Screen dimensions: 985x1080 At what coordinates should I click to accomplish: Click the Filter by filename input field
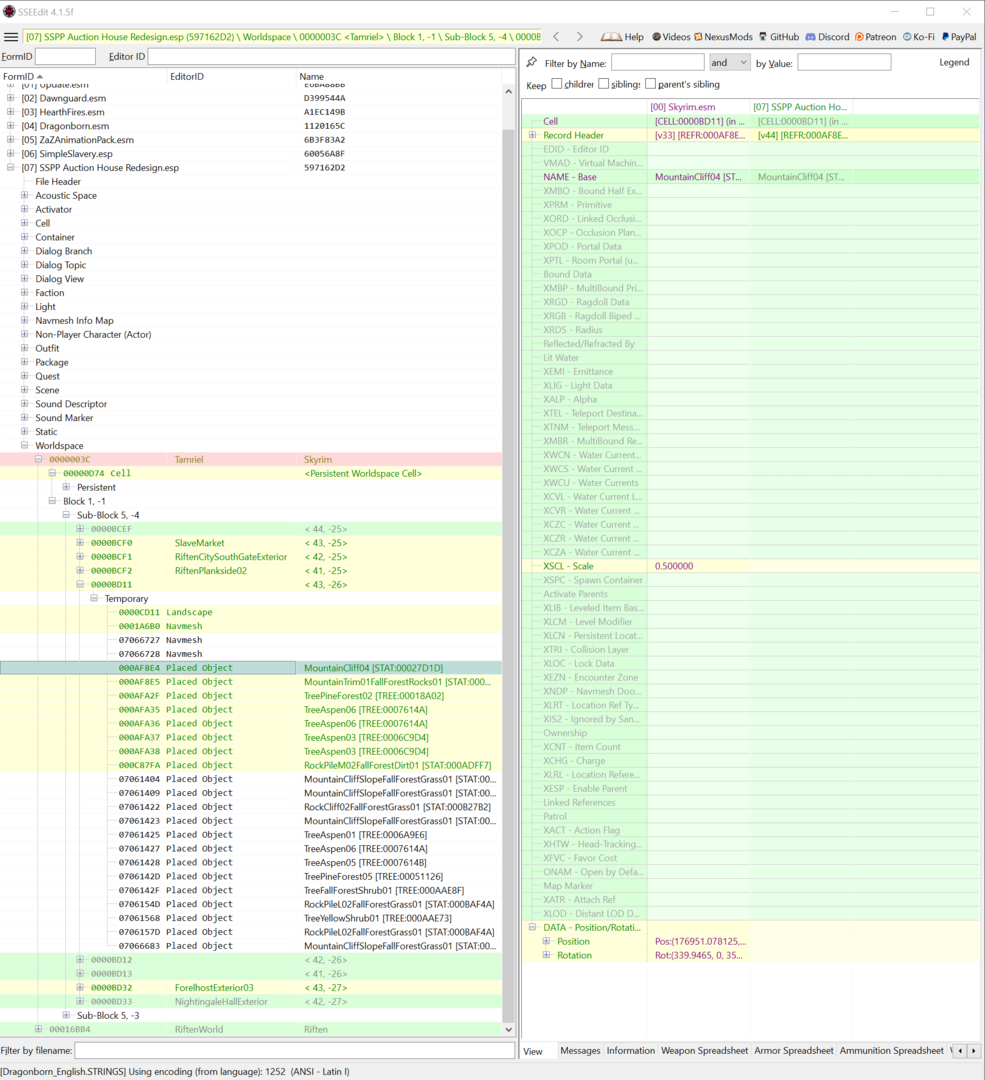click(295, 1050)
